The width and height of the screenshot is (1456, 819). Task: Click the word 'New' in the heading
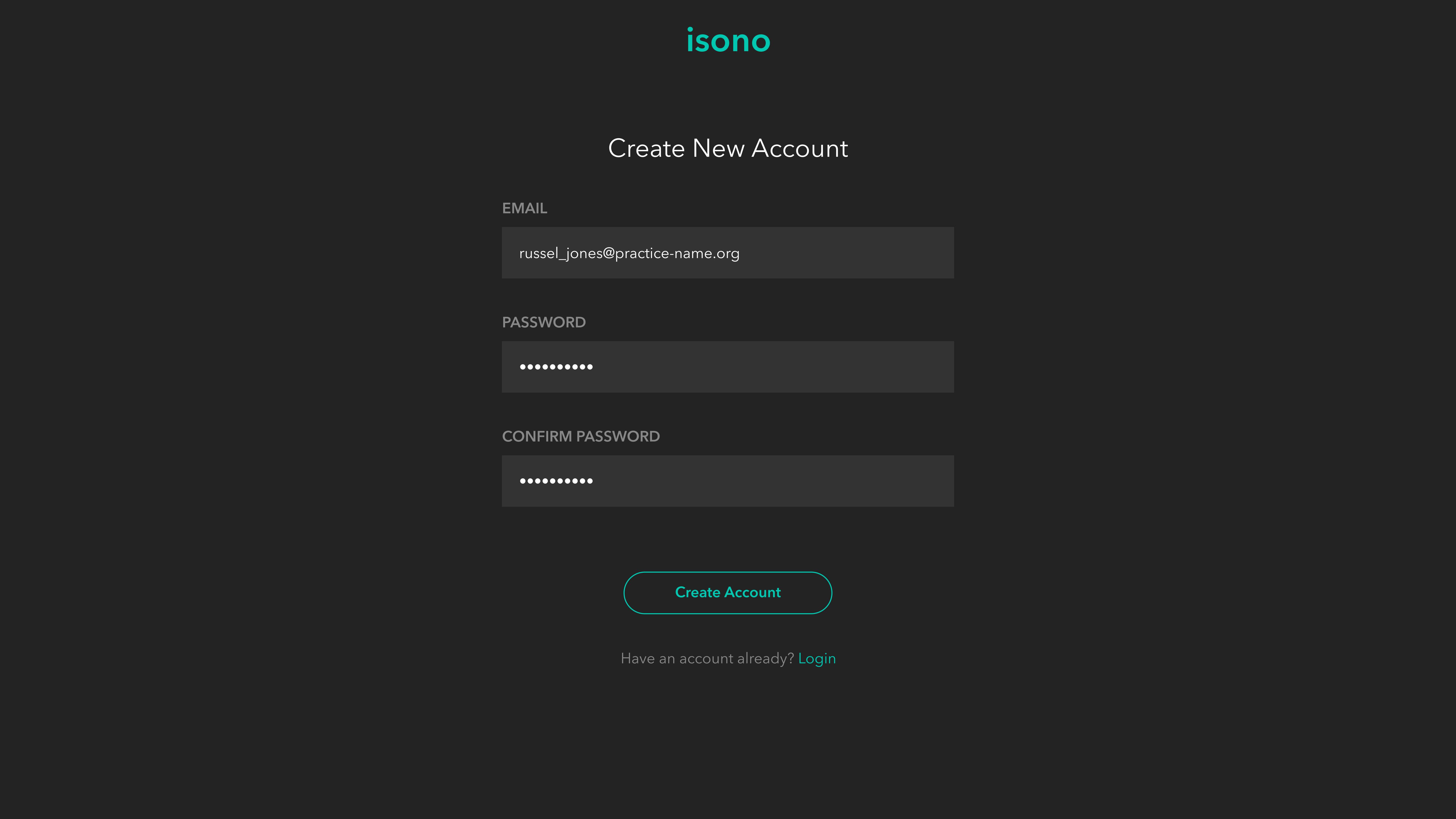pos(718,148)
